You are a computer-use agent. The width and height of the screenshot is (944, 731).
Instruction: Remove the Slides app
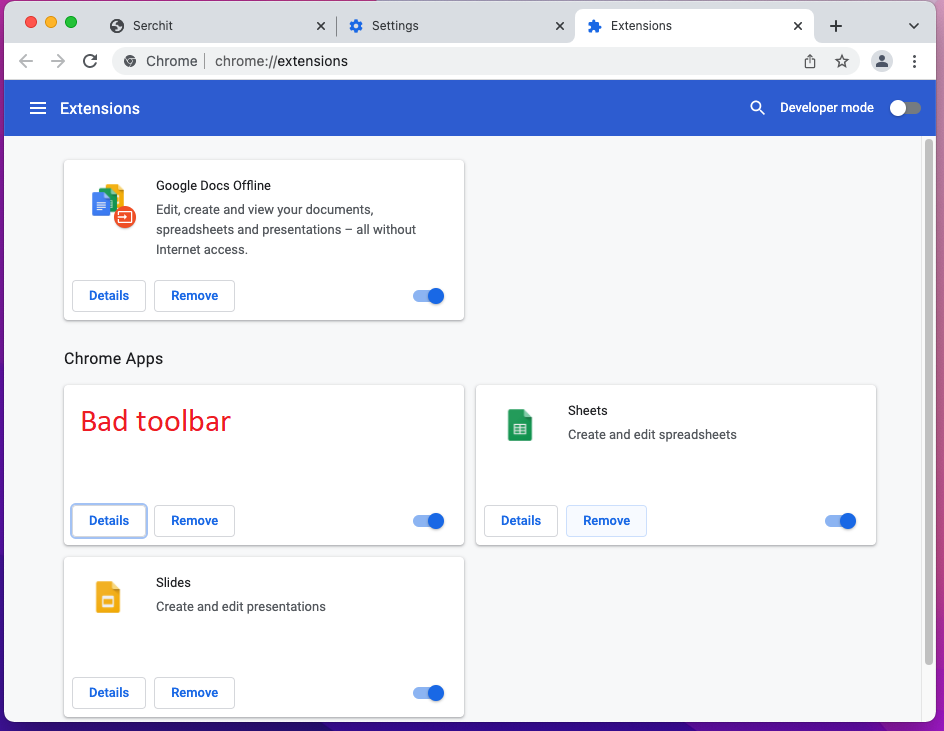coord(194,693)
